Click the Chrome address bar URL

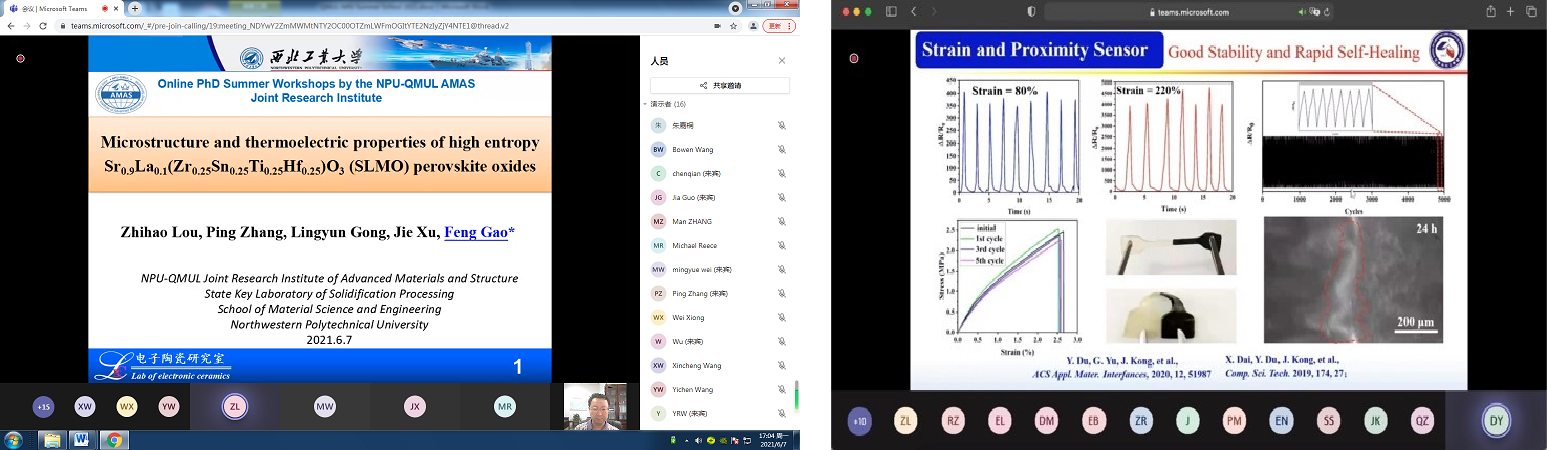(300, 25)
